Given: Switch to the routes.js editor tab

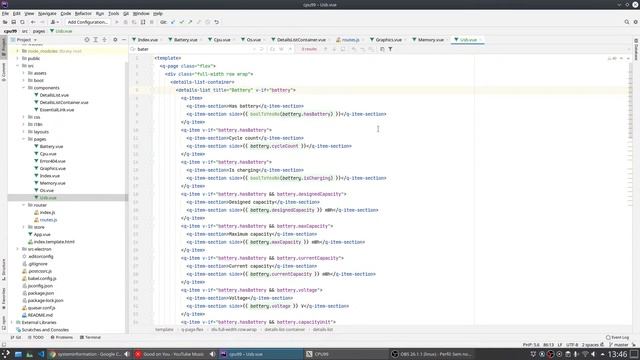Looking at the screenshot, I should pos(351,40).
